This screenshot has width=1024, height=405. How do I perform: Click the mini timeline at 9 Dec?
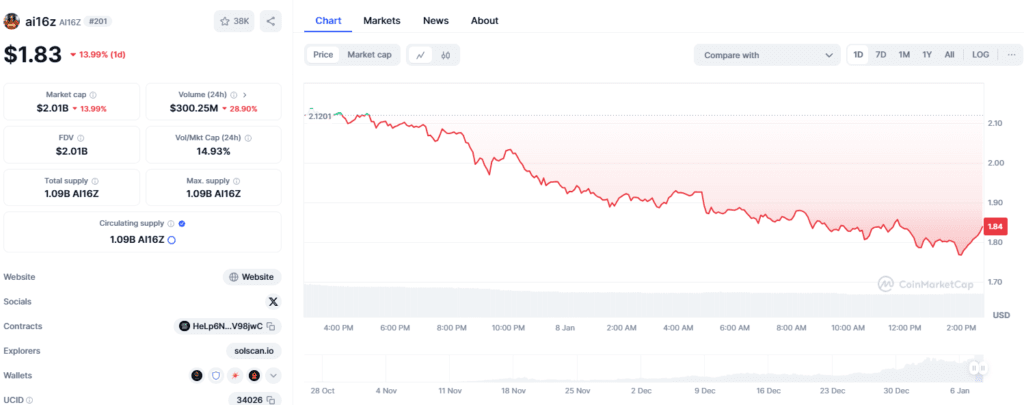point(705,391)
